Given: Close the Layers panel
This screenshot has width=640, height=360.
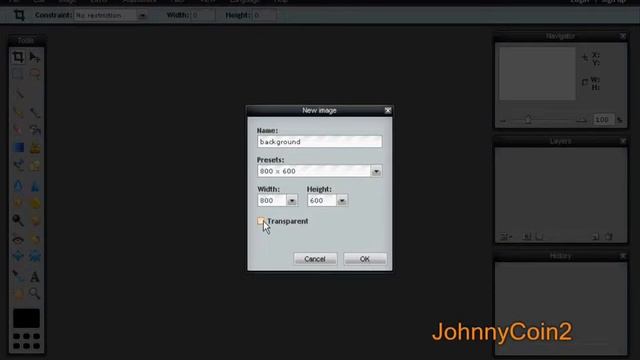Looking at the screenshot, I should (x=622, y=141).
